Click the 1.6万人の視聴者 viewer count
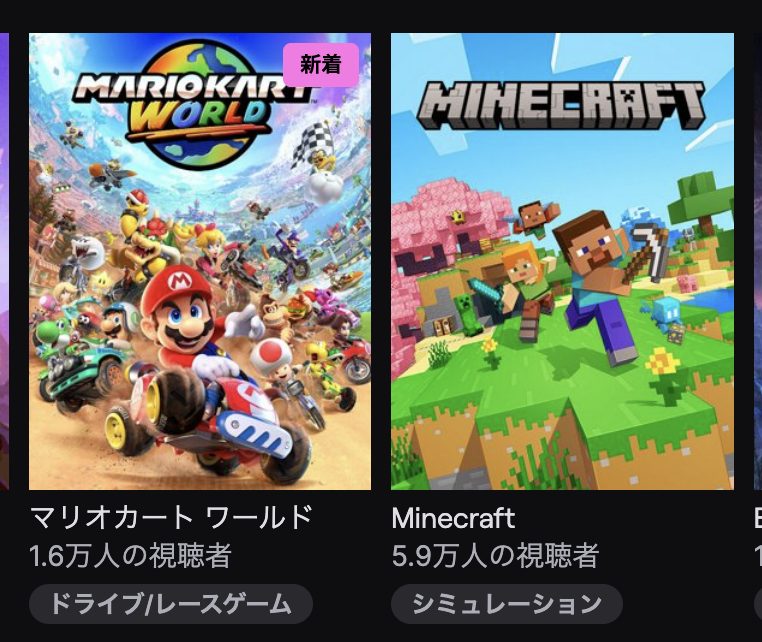Image resolution: width=762 pixels, height=642 pixels. tap(130, 556)
